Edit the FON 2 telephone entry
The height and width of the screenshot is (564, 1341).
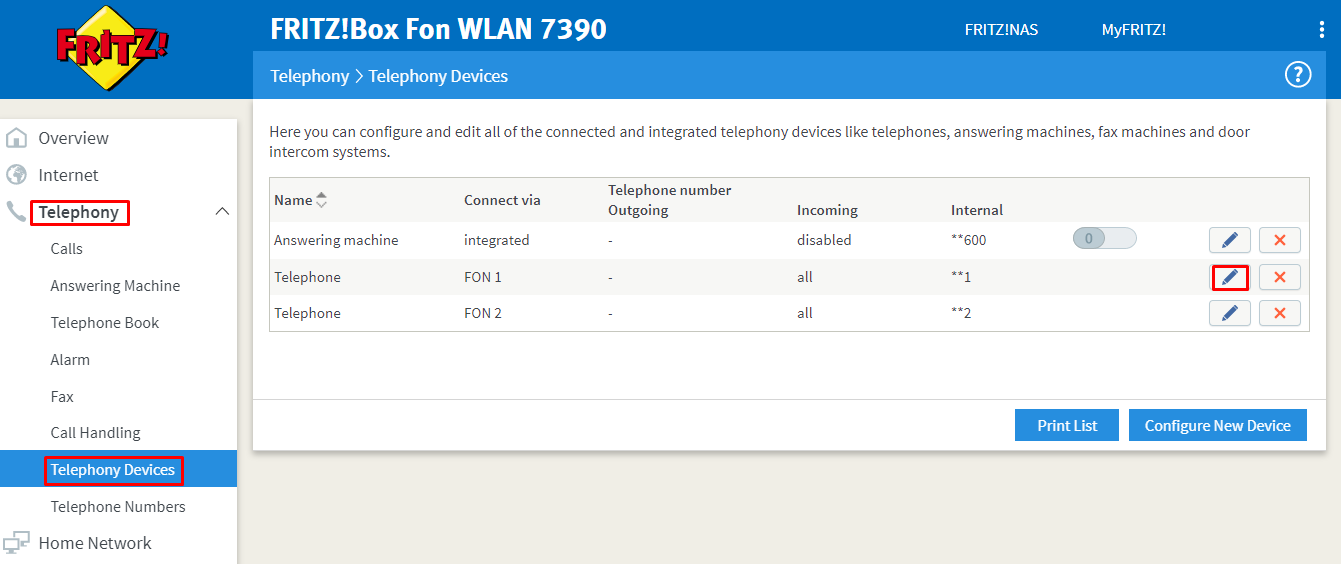pos(1229,313)
